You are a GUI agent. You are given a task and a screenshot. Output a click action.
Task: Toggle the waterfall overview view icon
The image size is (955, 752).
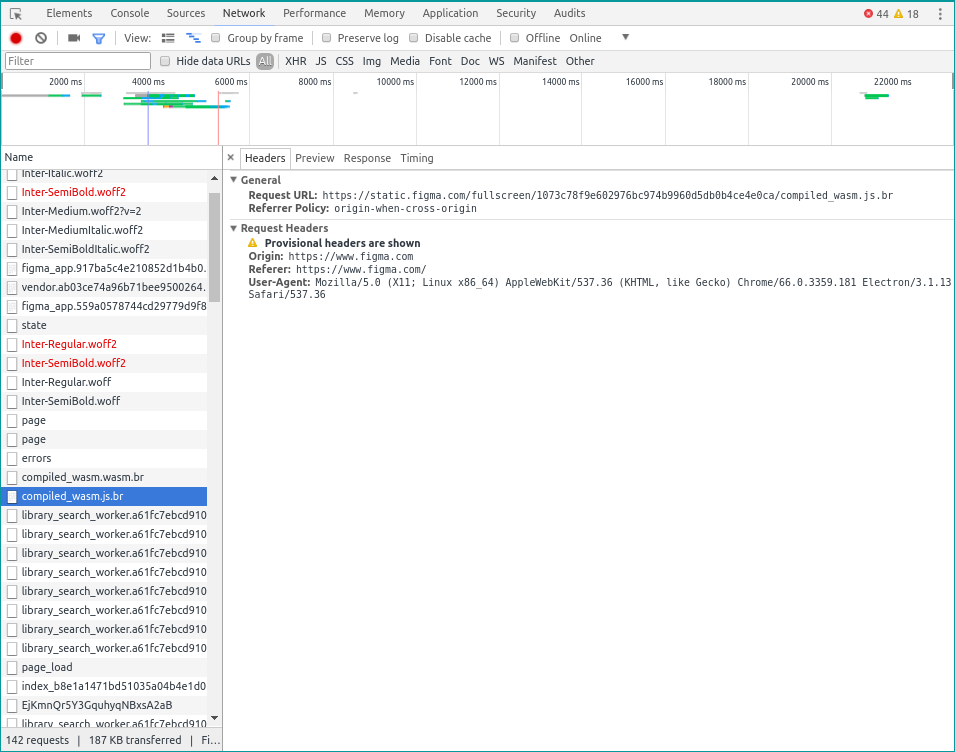[193, 38]
